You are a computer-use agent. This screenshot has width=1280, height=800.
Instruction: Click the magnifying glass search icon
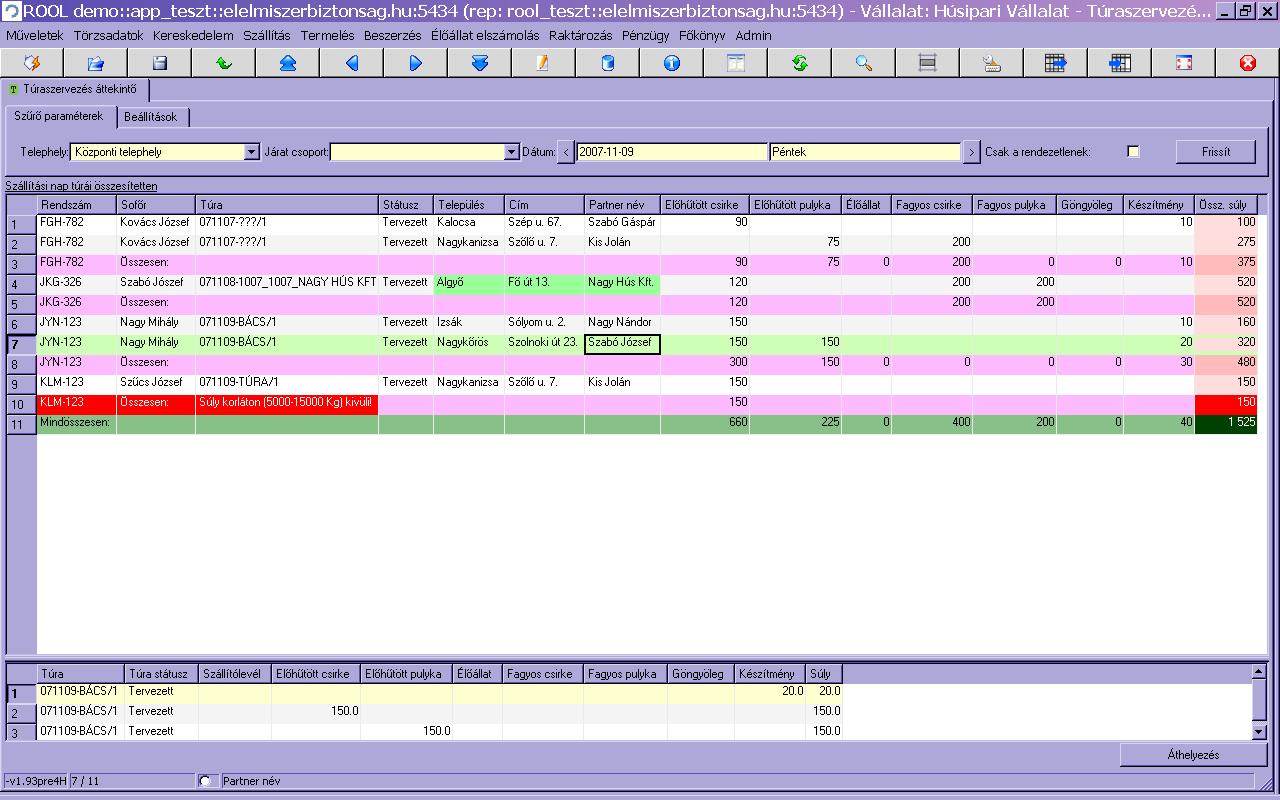pos(863,63)
